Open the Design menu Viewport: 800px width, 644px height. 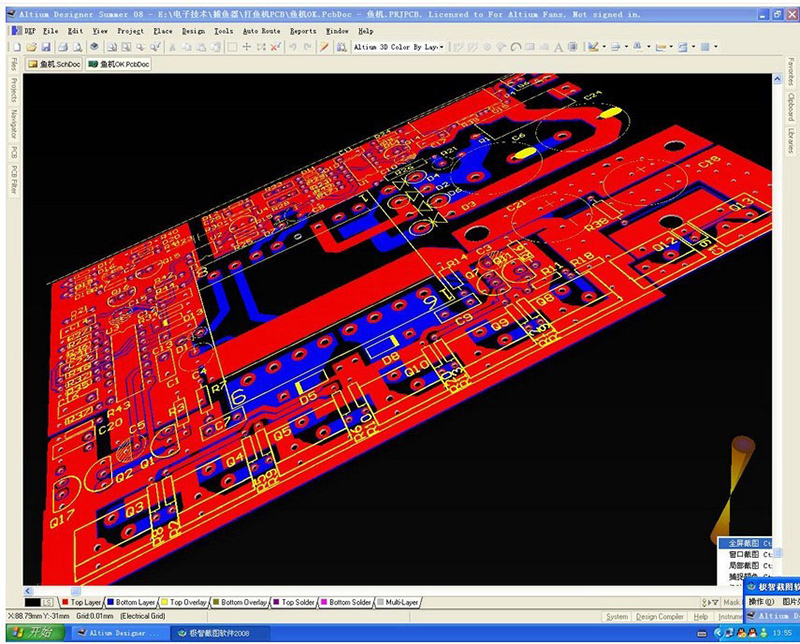coord(193,31)
